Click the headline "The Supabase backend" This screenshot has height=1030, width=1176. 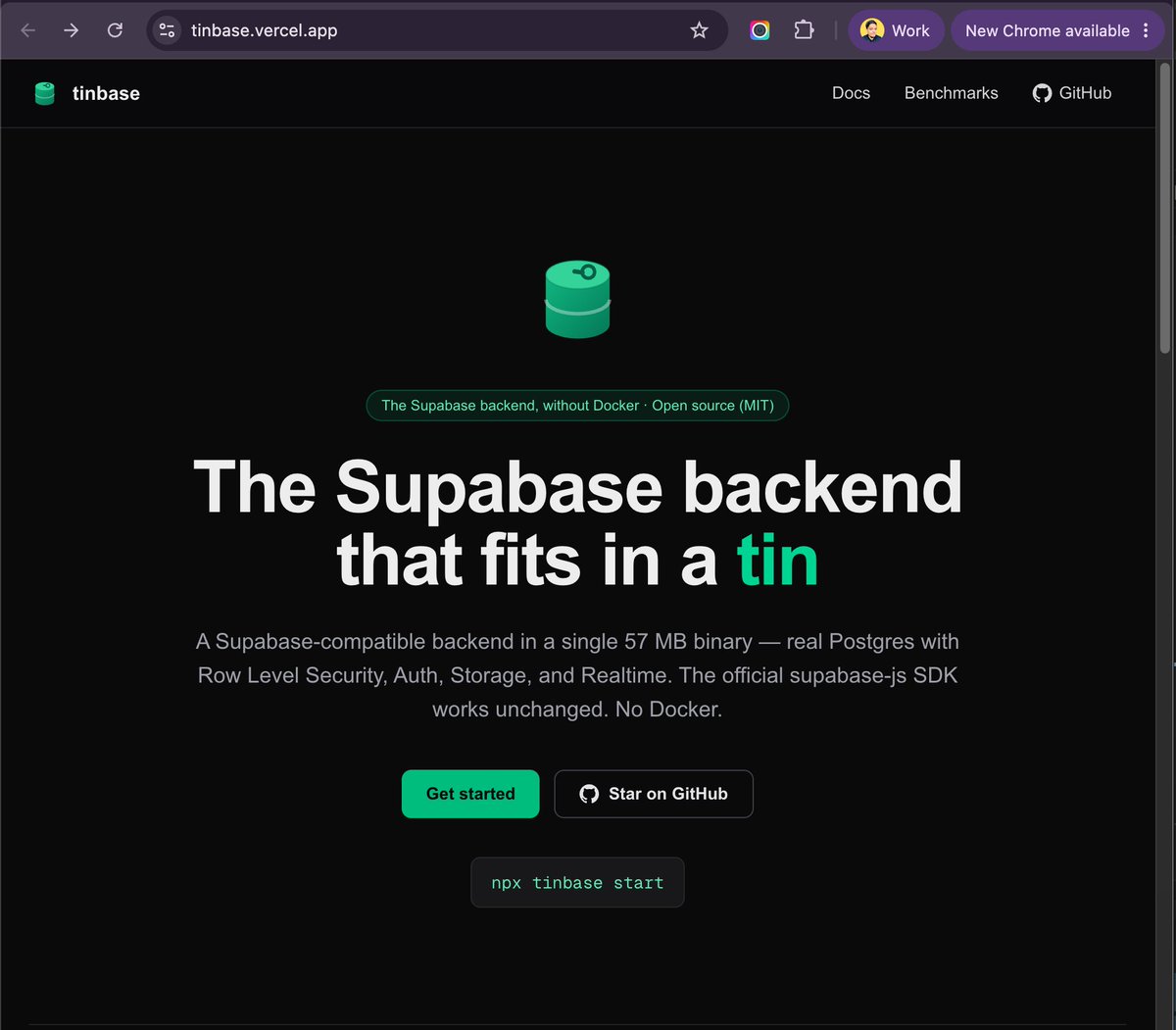click(x=577, y=487)
